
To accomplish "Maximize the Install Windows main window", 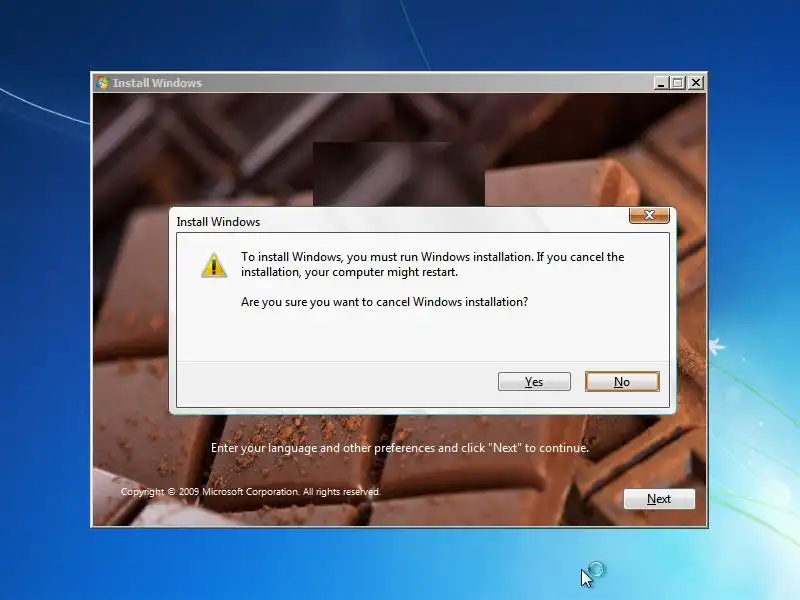I will point(678,83).
